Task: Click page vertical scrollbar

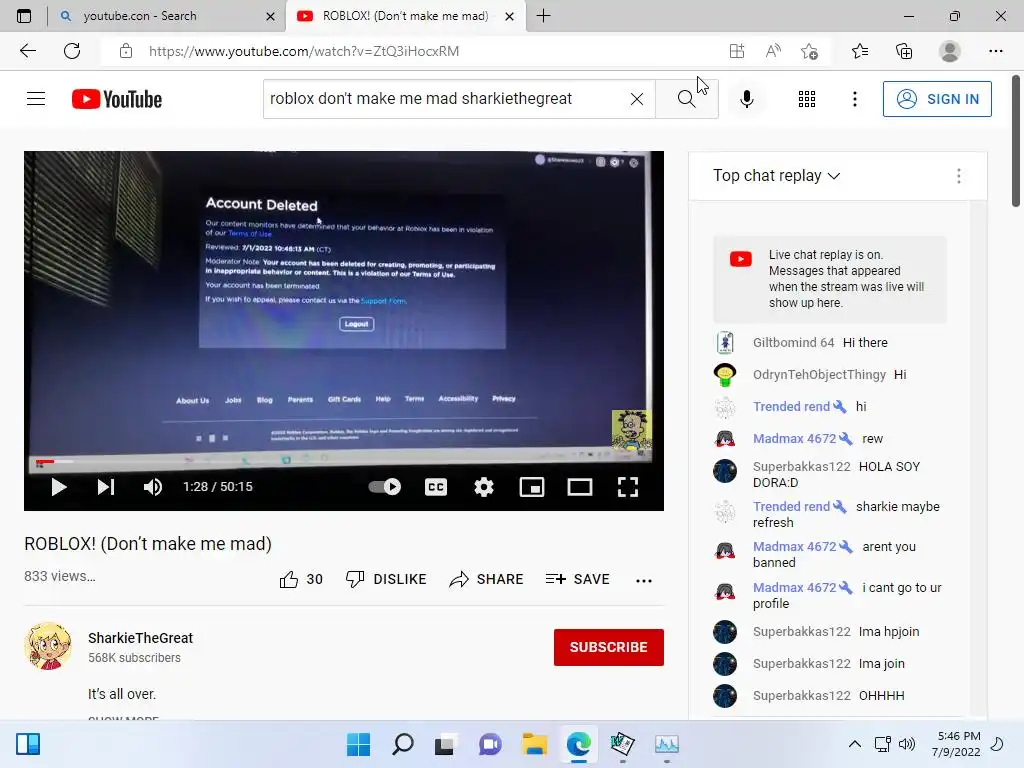Action: 1016,140
